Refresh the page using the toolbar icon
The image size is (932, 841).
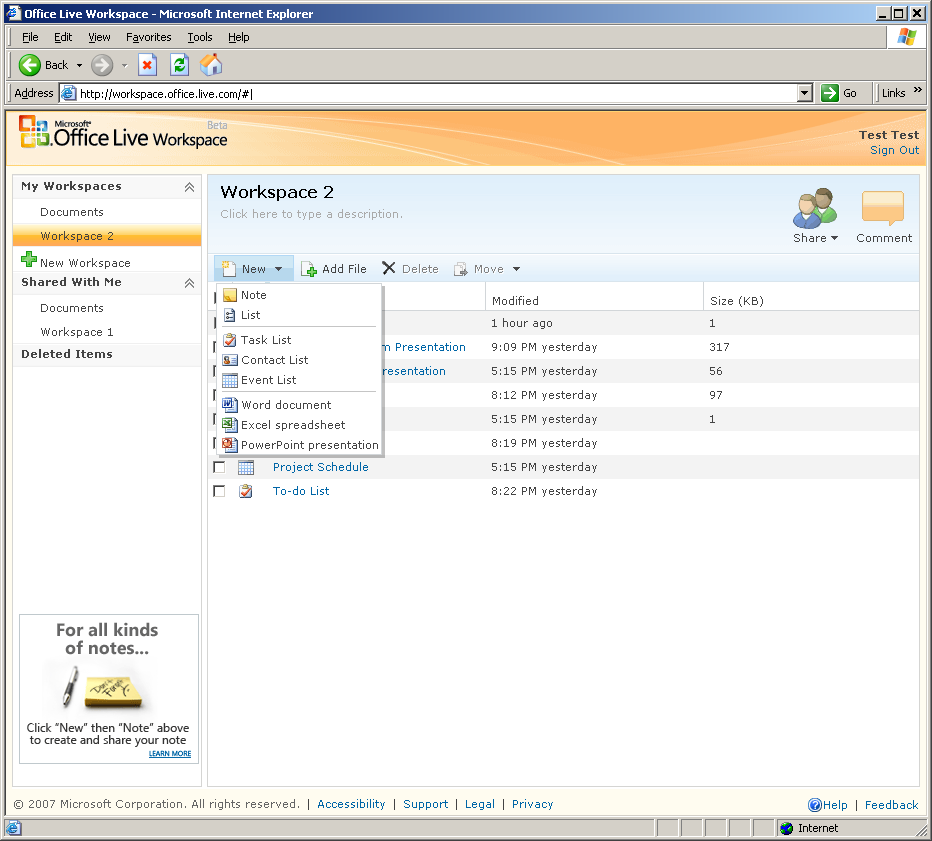tap(179, 65)
